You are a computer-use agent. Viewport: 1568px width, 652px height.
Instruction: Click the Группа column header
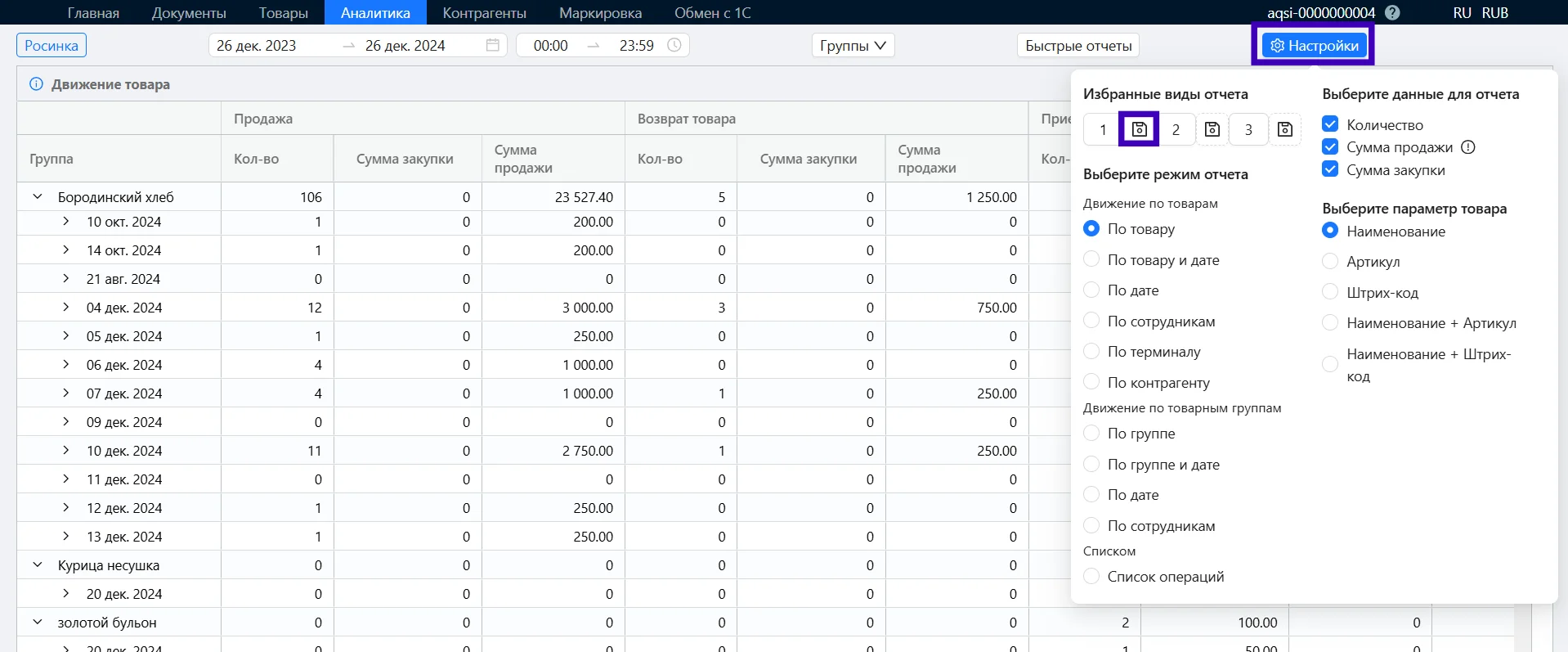click(x=119, y=159)
